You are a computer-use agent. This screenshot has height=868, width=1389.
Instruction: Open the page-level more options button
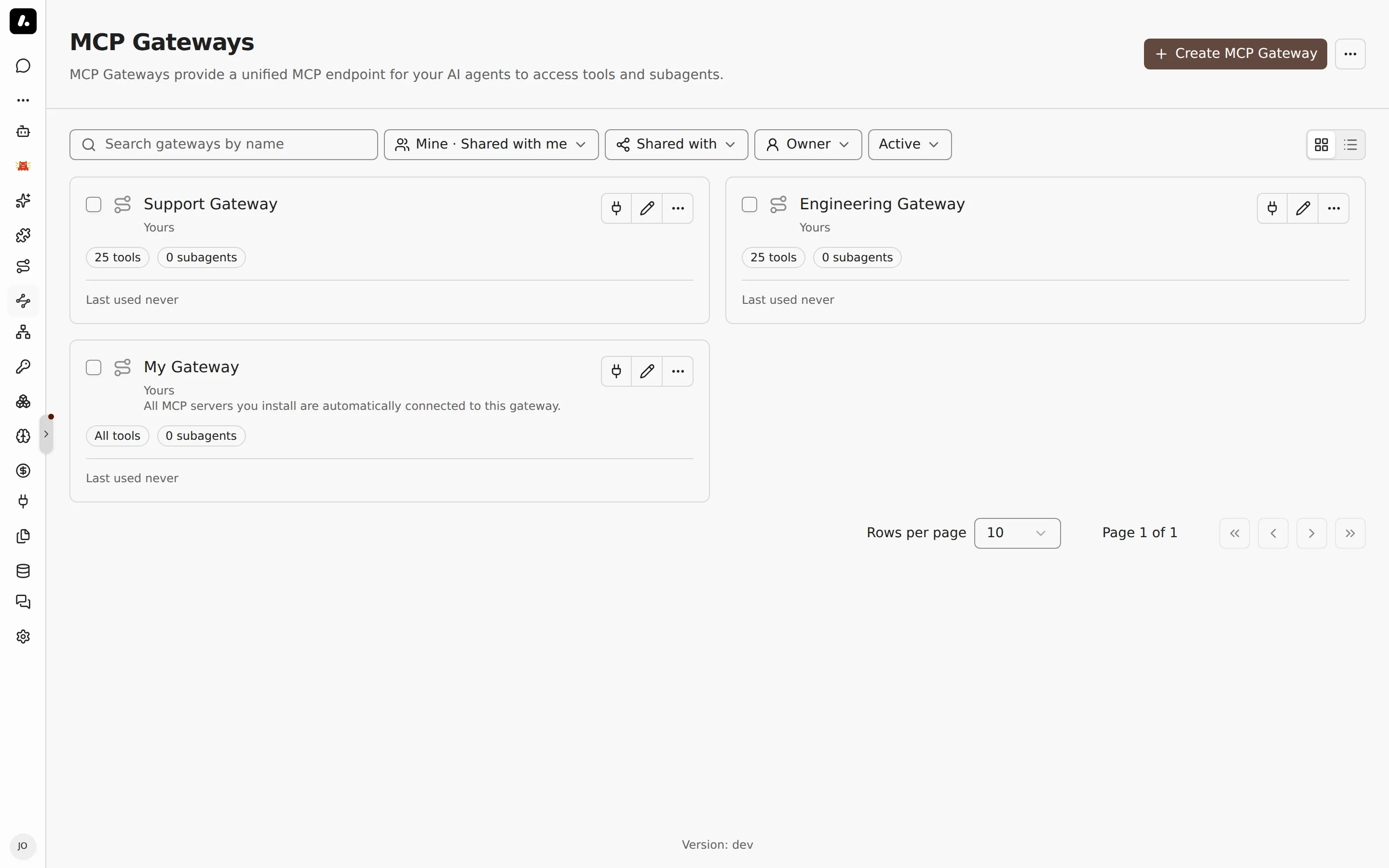pos(1350,54)
